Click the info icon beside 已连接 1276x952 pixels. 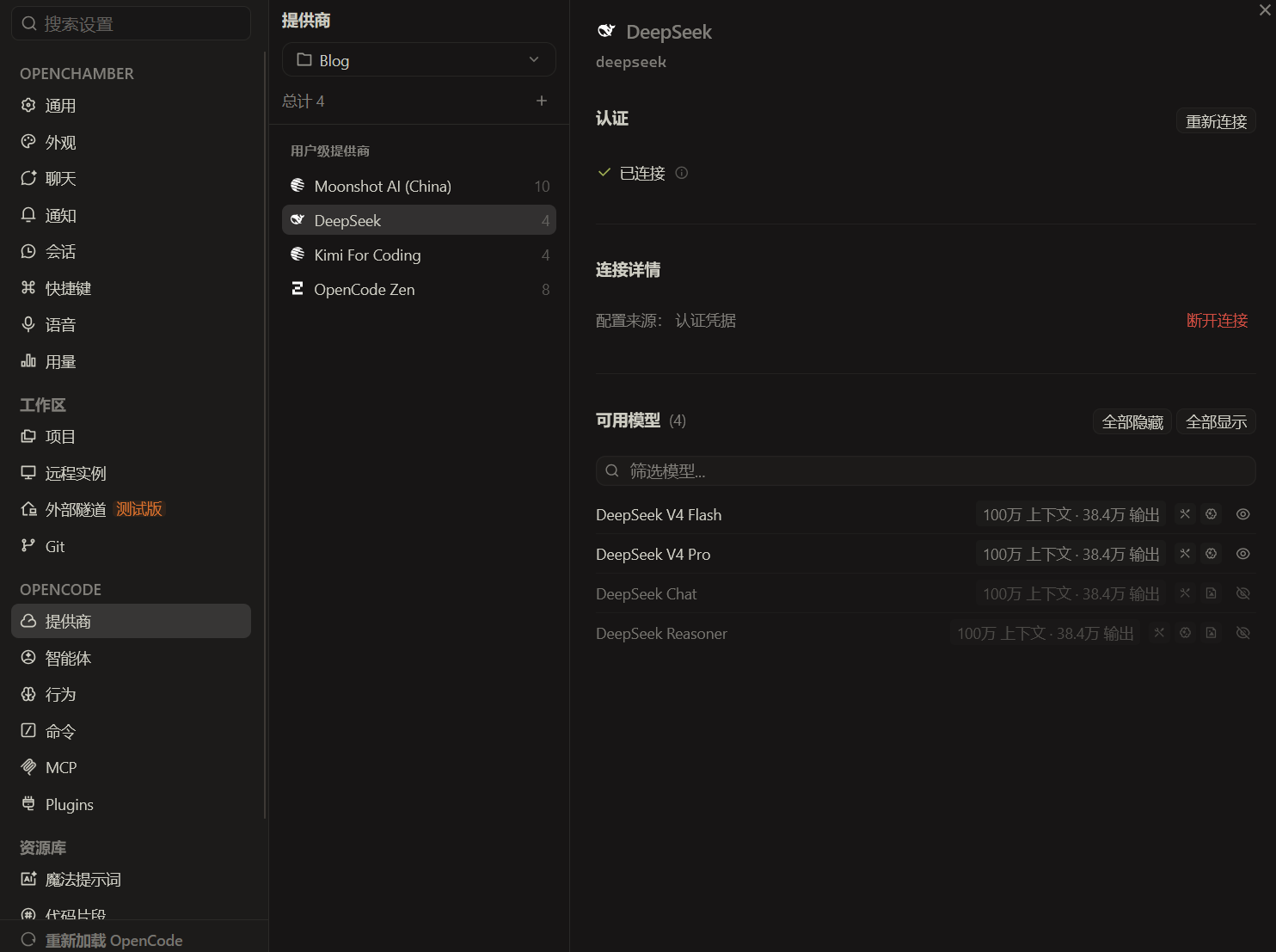[682, 173]
